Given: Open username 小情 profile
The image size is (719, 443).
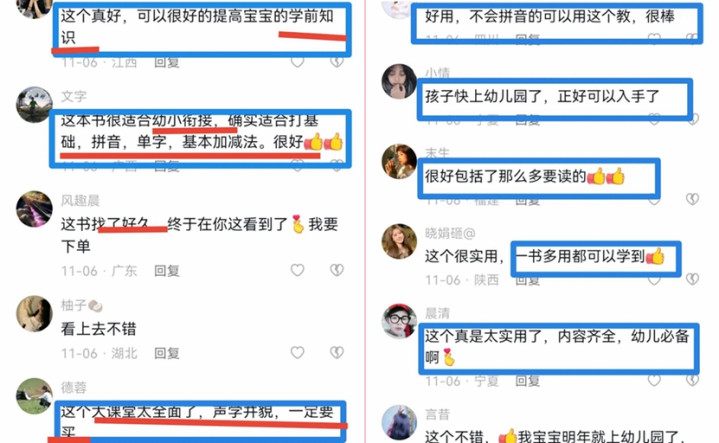Looking at the screenshot, I should pos(437,73).
